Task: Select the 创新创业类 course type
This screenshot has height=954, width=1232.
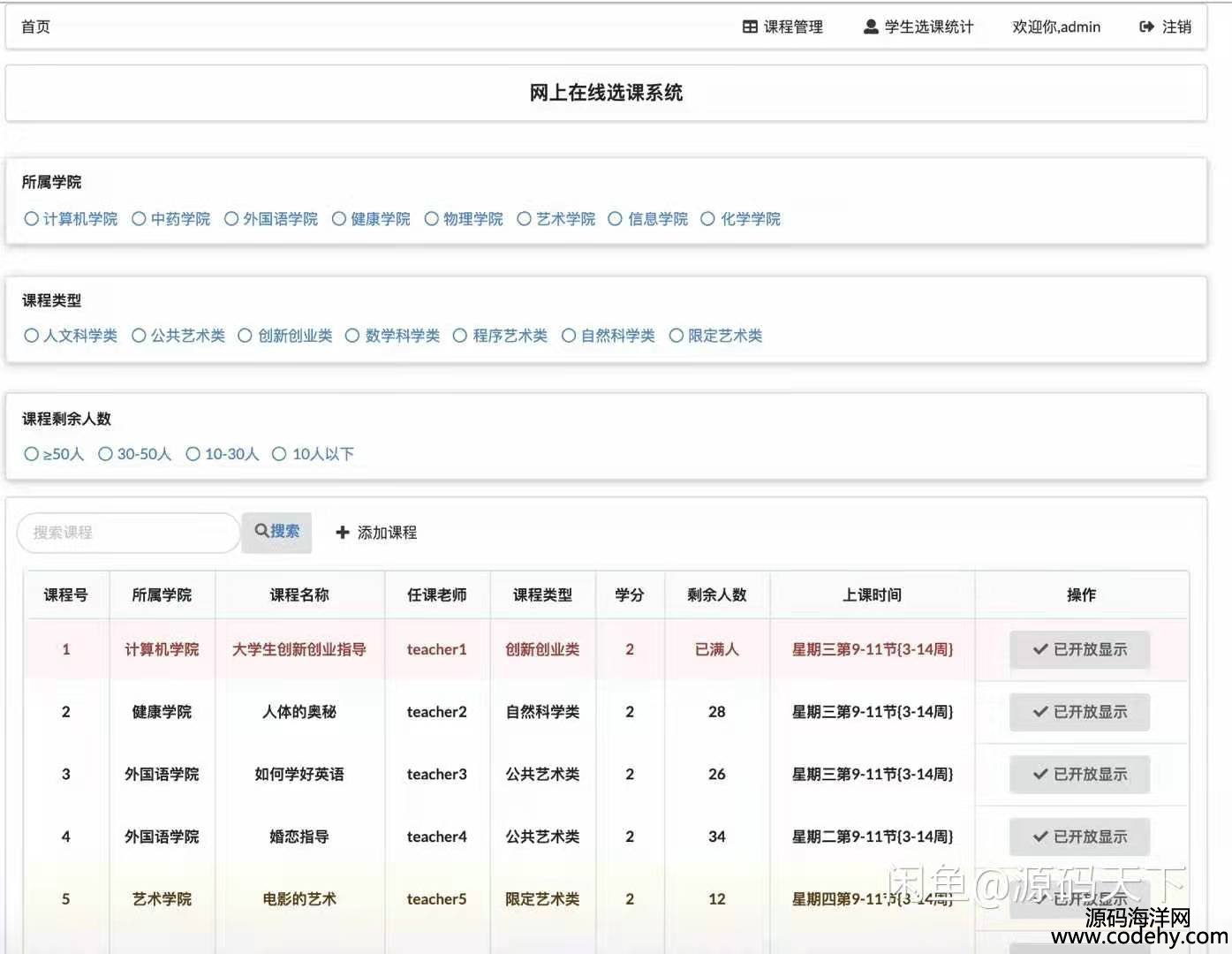Action: [x=246, y=336]
